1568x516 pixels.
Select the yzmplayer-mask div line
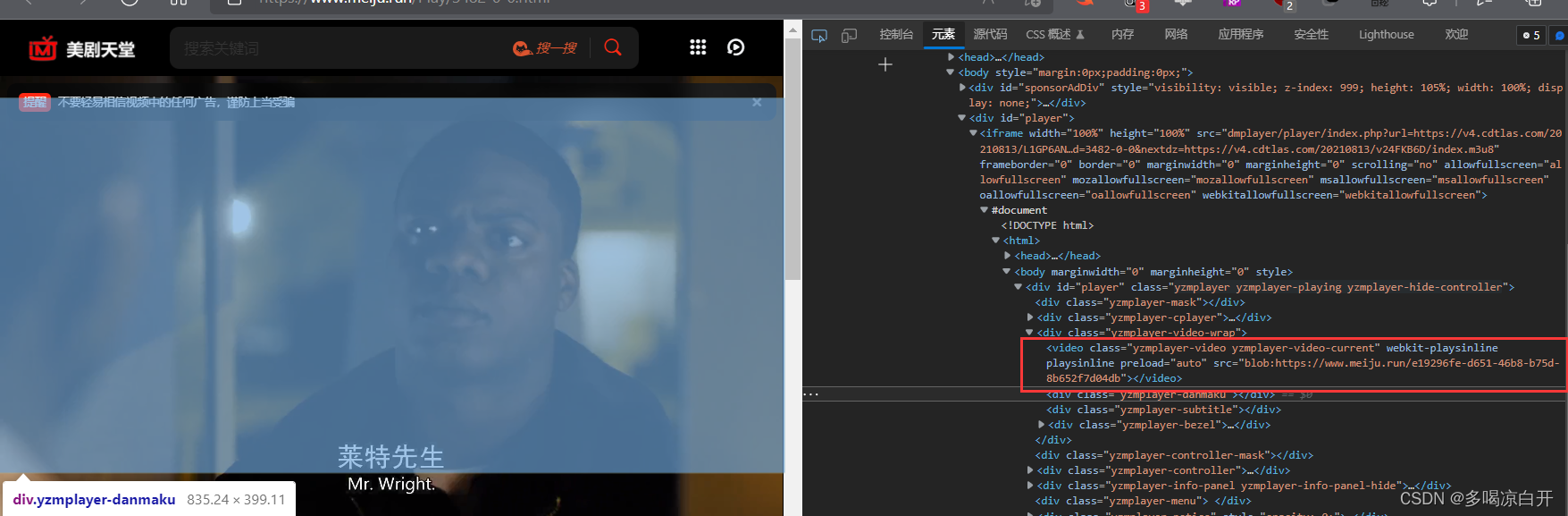tap(1140, 302)
